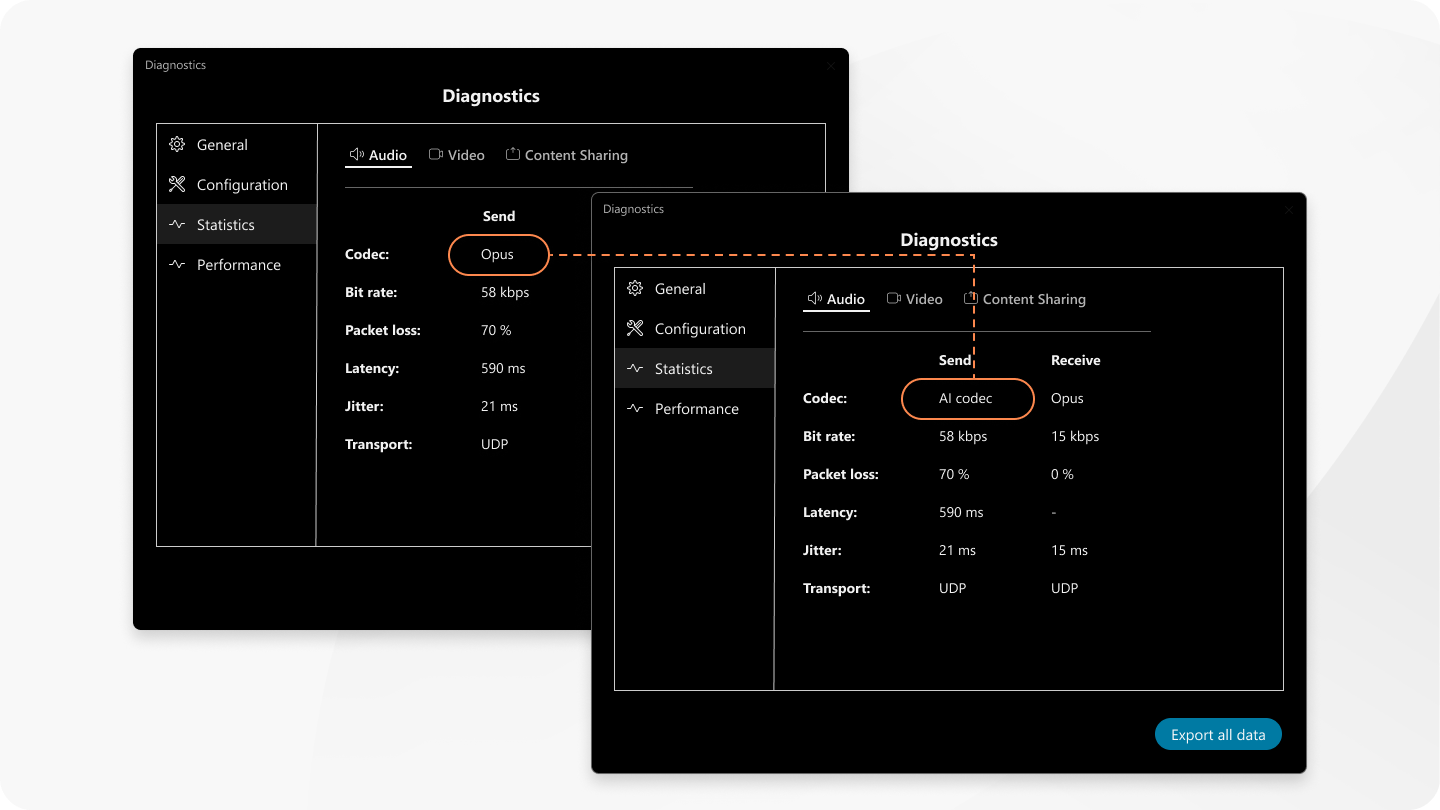Click Receive column header in front window
The image size is (1440, 810).
click(x=1076, y=360)
